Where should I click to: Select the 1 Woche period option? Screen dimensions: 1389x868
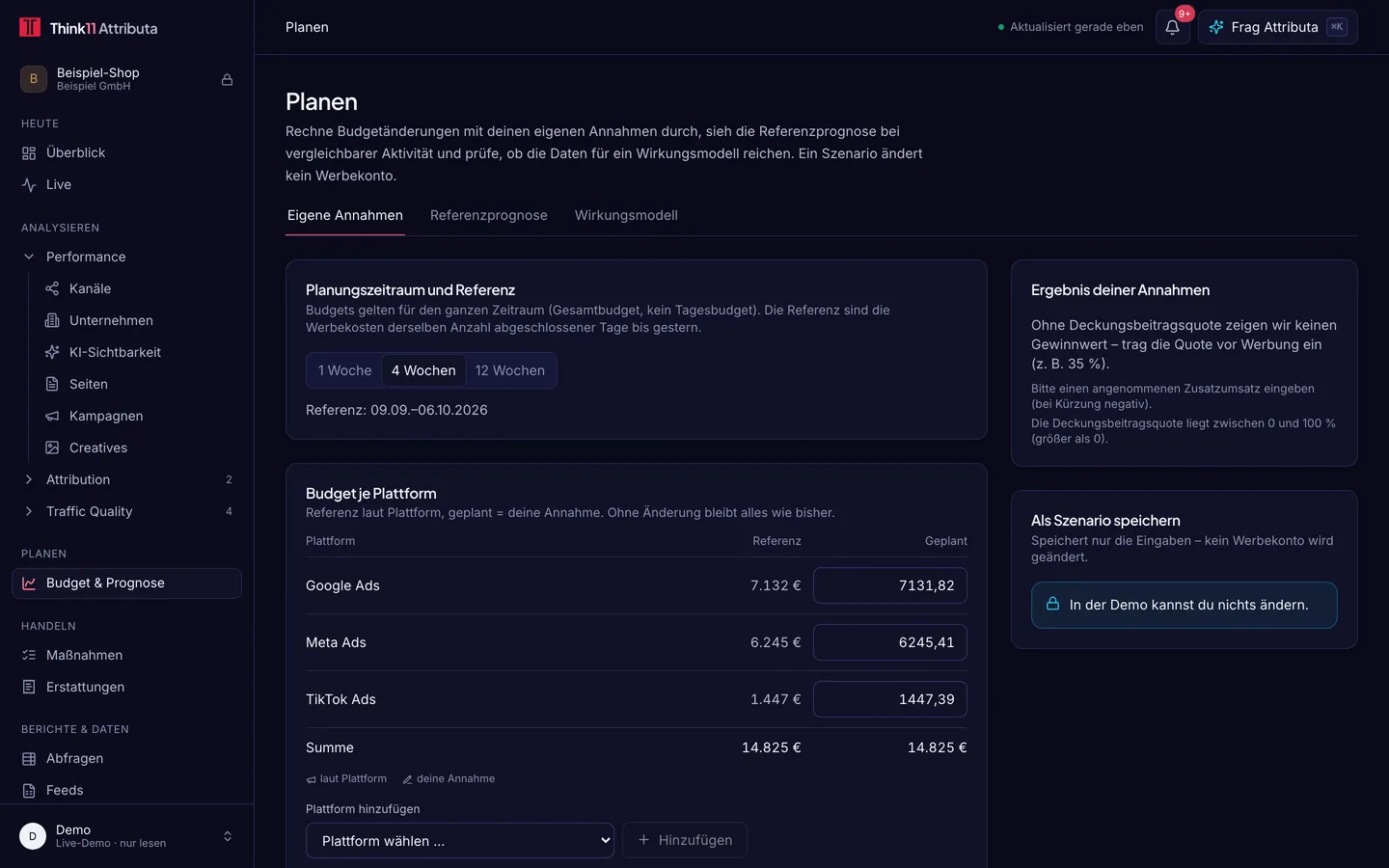345,370
